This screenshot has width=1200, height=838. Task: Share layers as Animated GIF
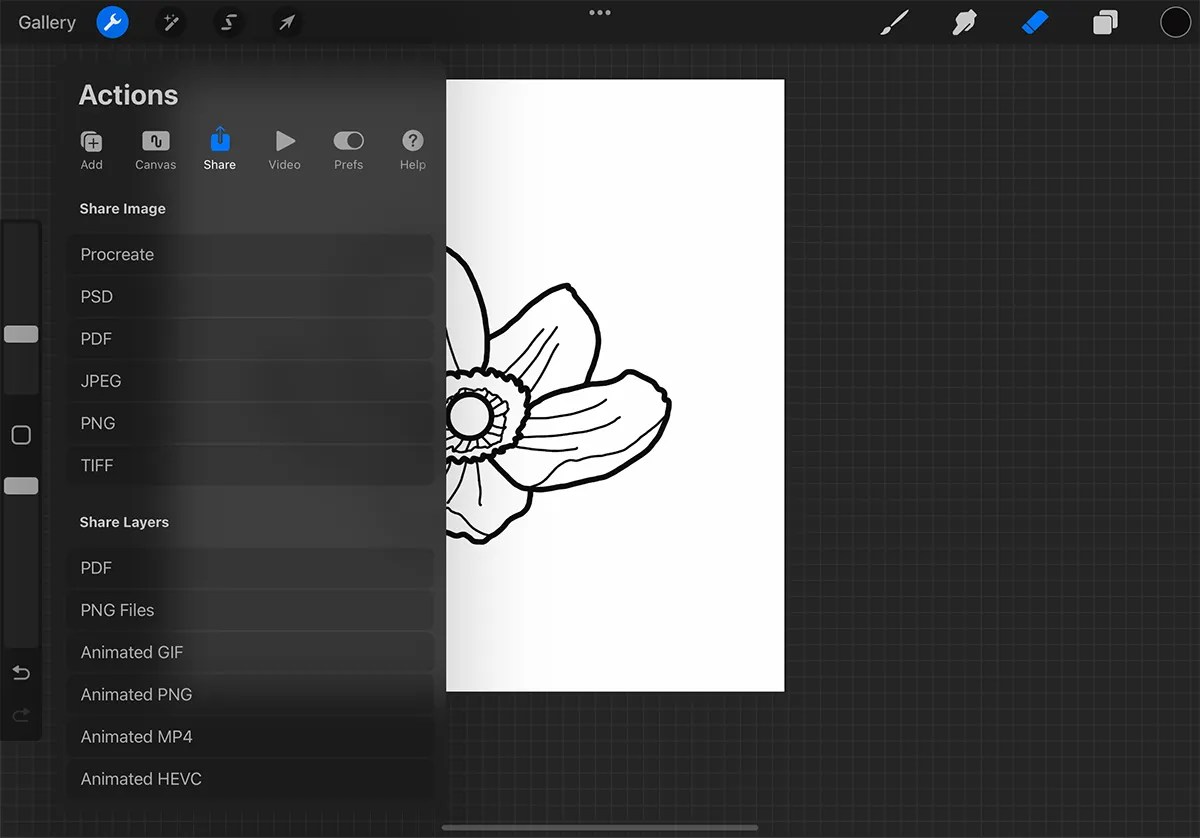[250, 652]
